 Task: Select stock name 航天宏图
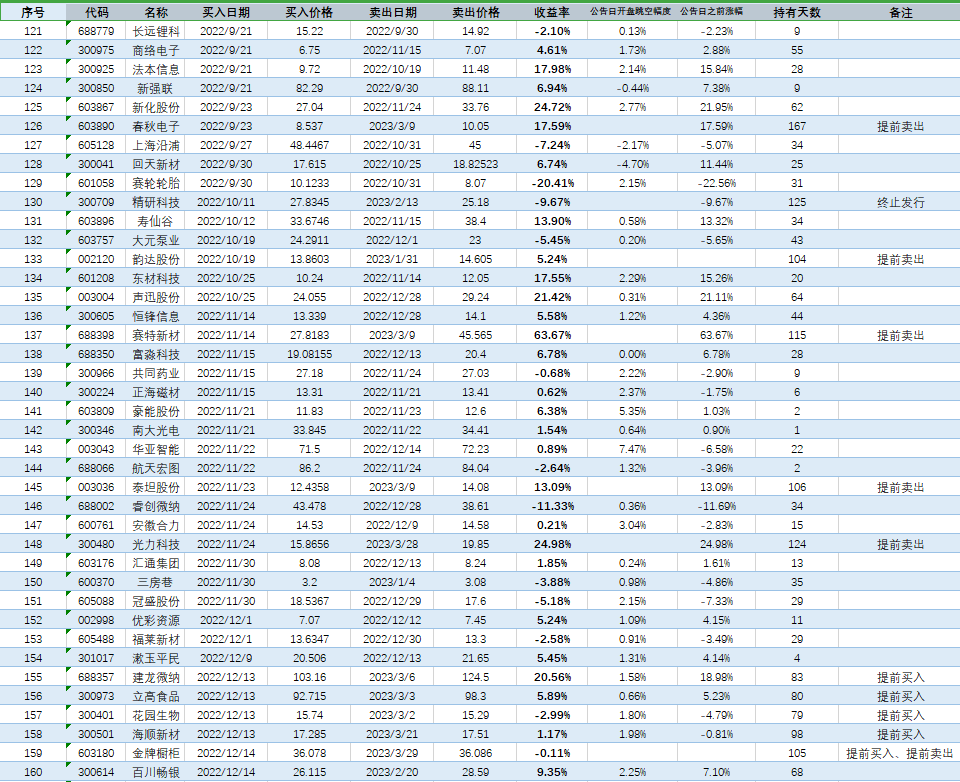coord(156,468)
